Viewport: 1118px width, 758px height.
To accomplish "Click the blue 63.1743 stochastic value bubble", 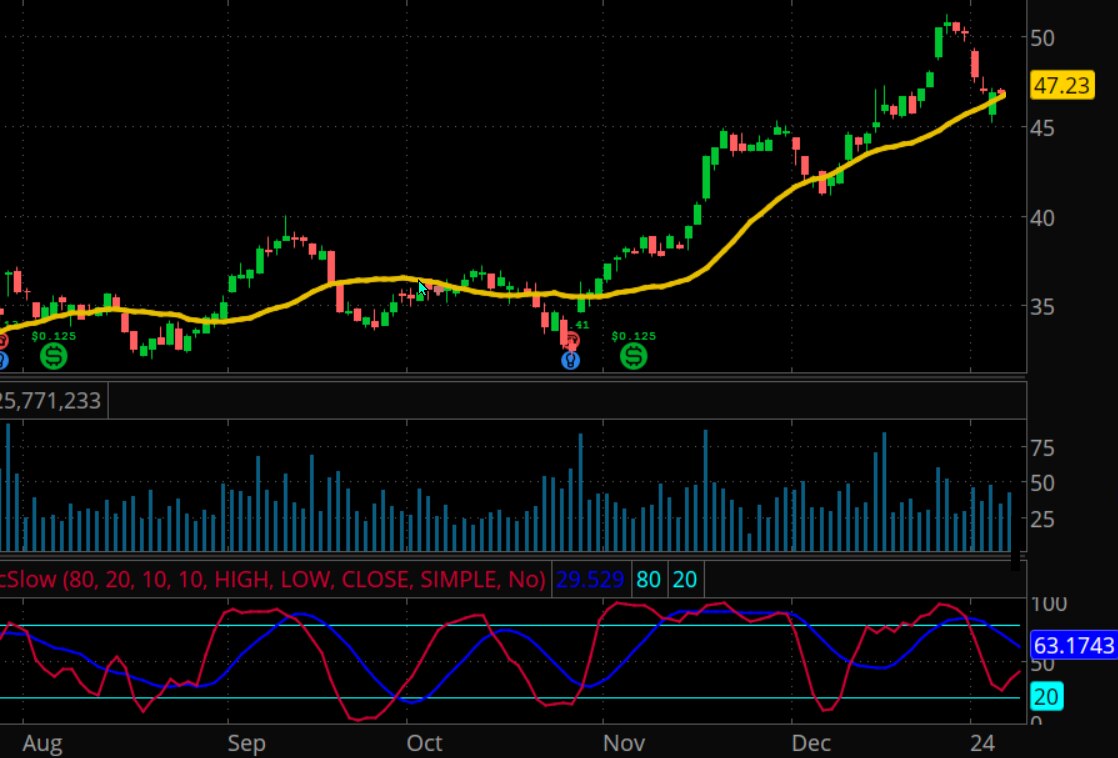I will click(1073, 646).
